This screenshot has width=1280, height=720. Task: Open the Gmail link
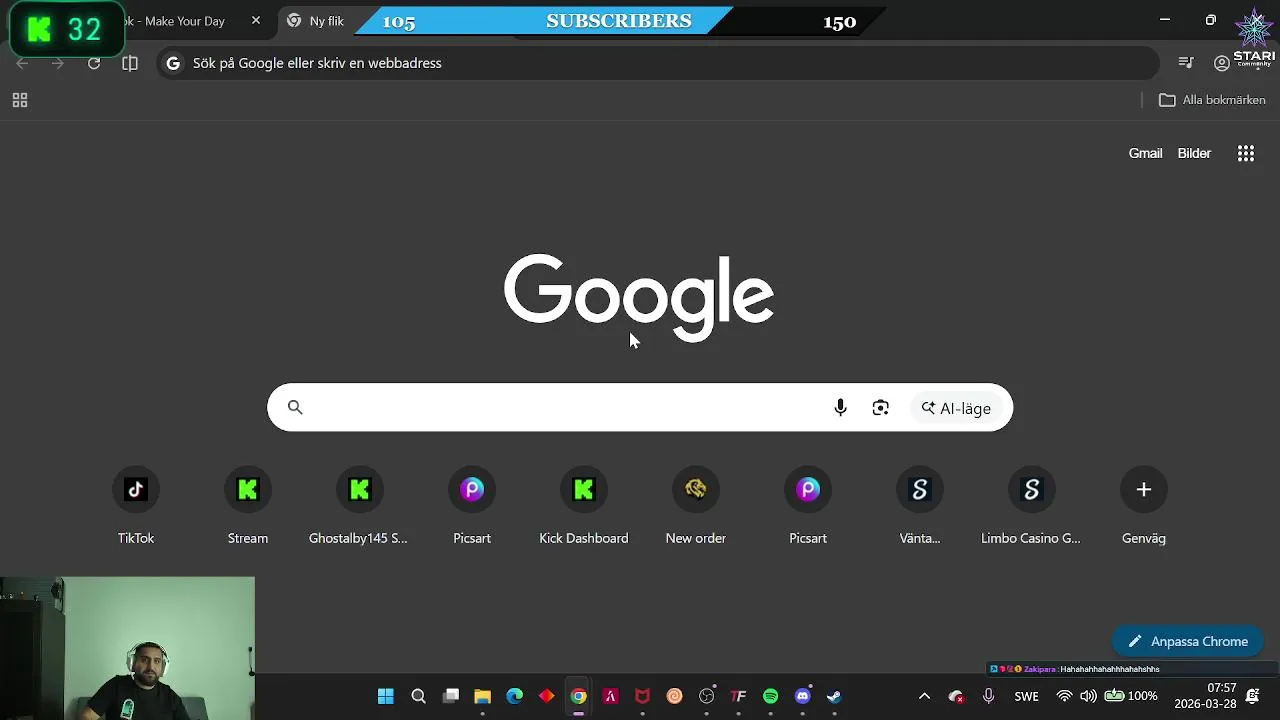1145,153
